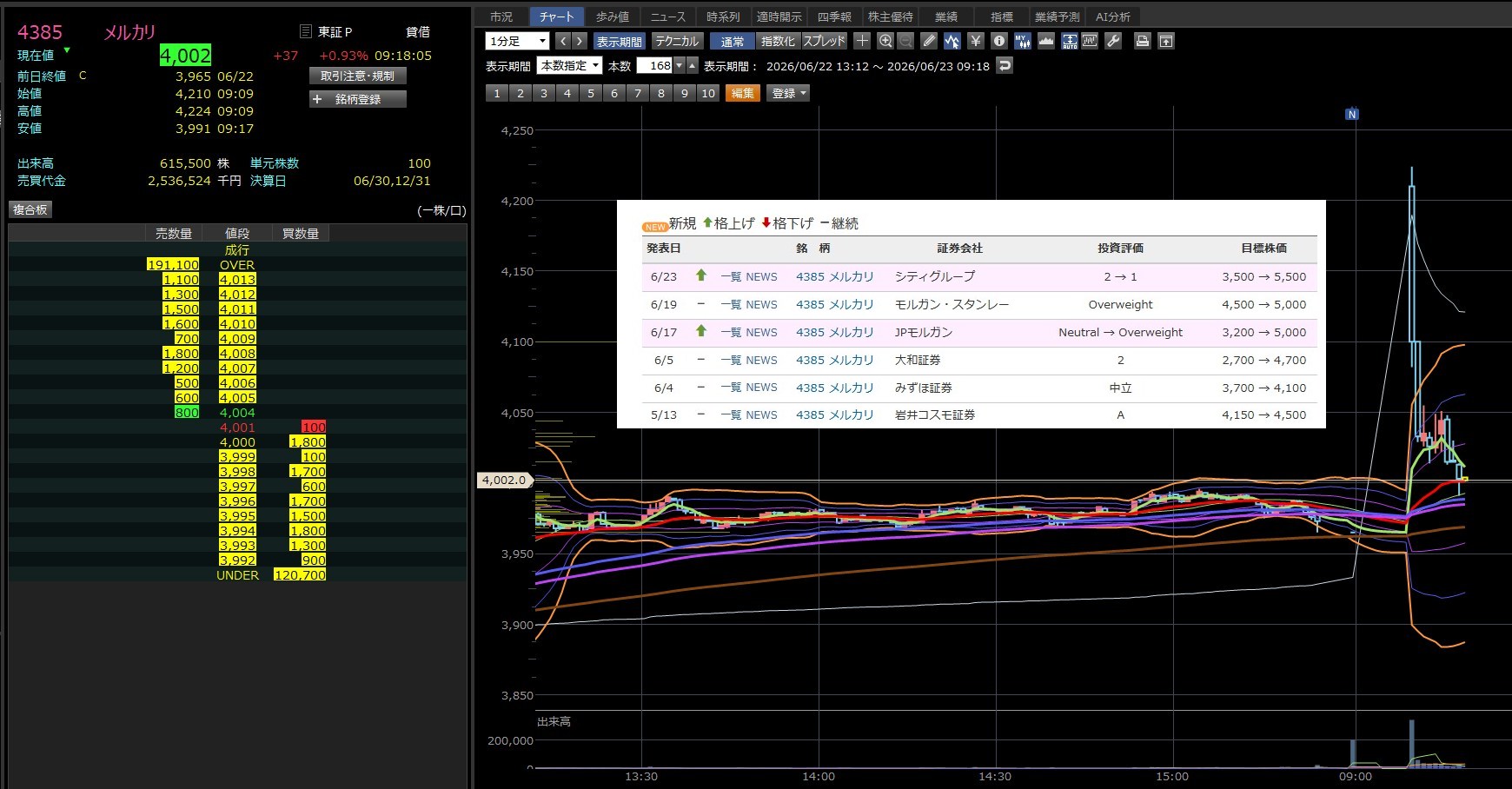Click buy price 4,000 in order book
The image size is (1512, 789).
pyautogui.click(x=237, y=442)
